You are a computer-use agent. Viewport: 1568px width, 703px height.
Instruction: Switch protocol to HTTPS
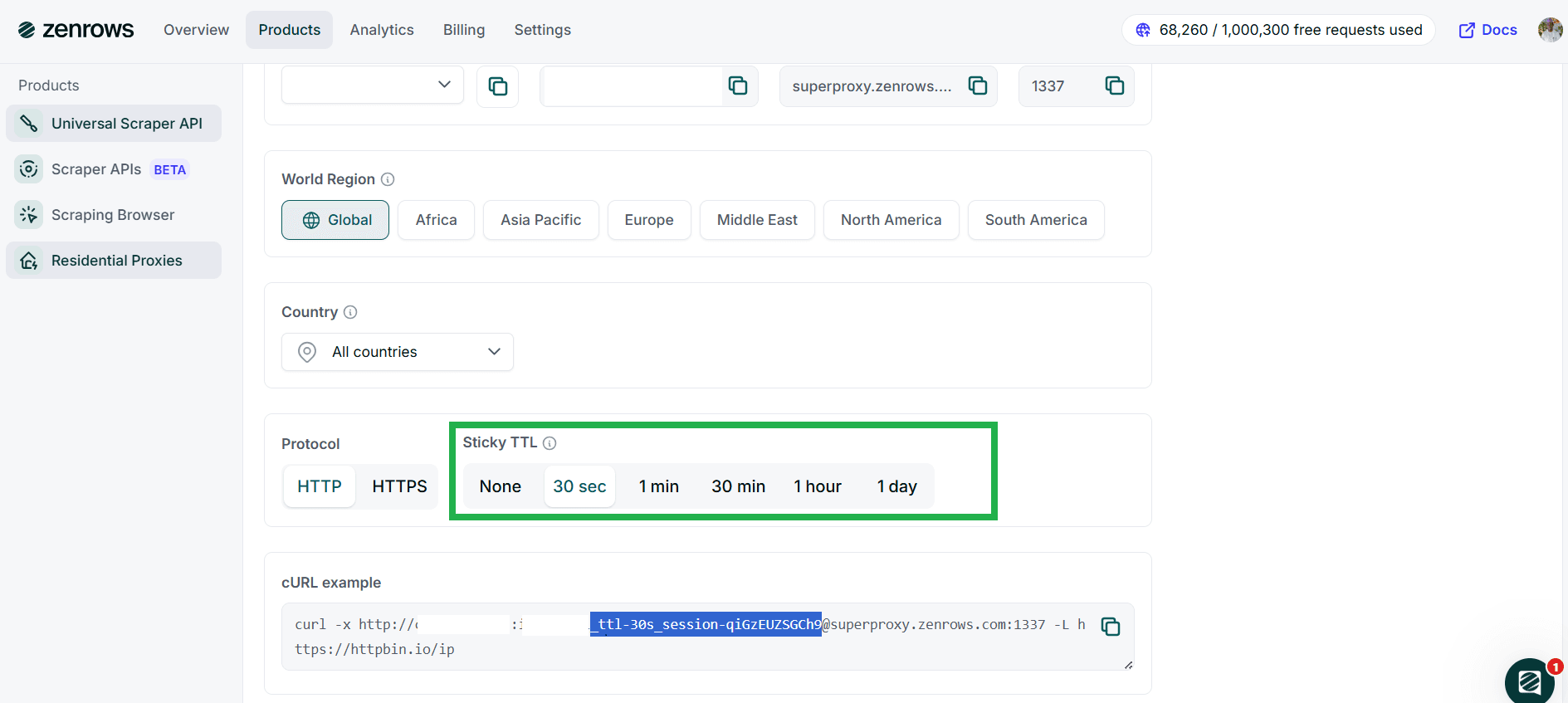pyautogui.click(x=399, y=486)
